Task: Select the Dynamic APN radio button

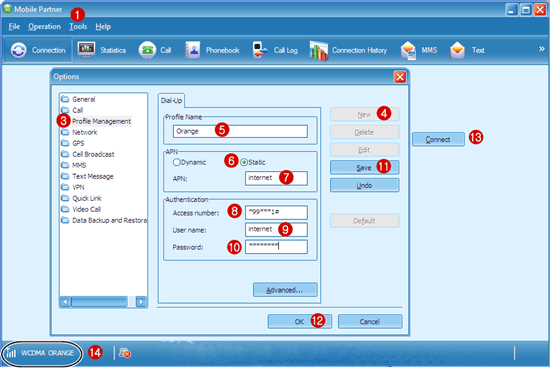Action: click(x=176, y=162)
